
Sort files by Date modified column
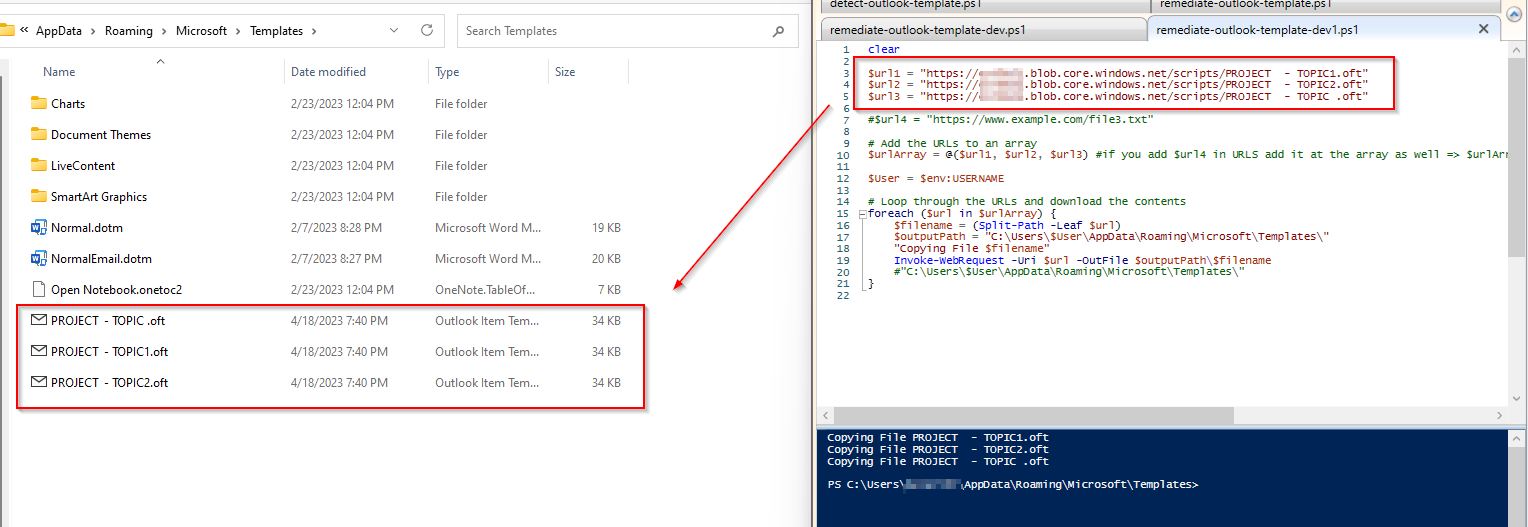(328, 72)
